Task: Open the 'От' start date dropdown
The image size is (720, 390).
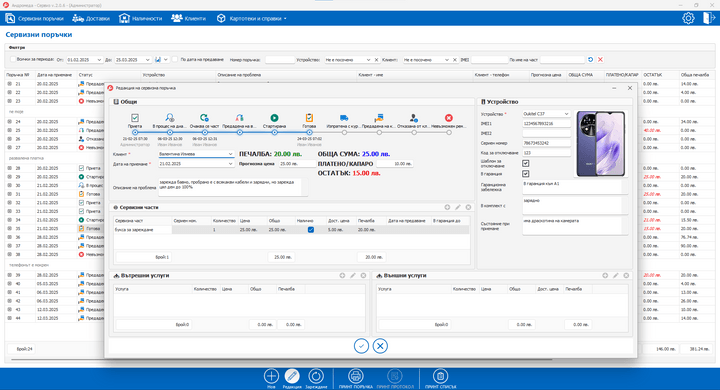Action: click(99, 60)
